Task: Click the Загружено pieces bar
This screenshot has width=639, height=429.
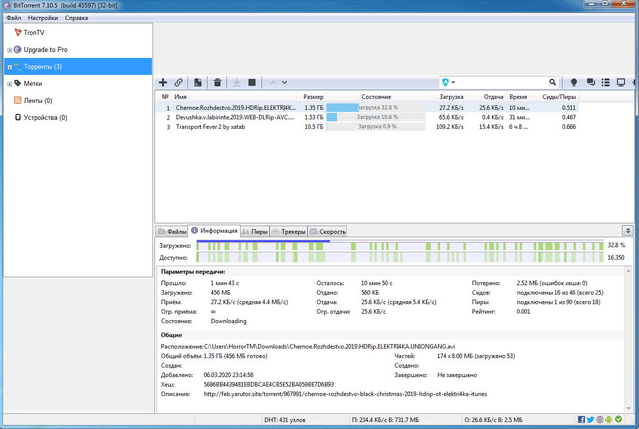Action: 400,246
